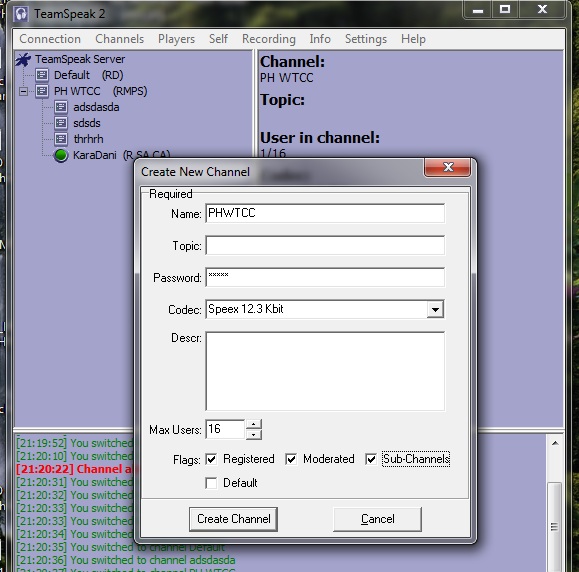Close the Create New Channel dialog
579x572 pixels.
point(447,167)
